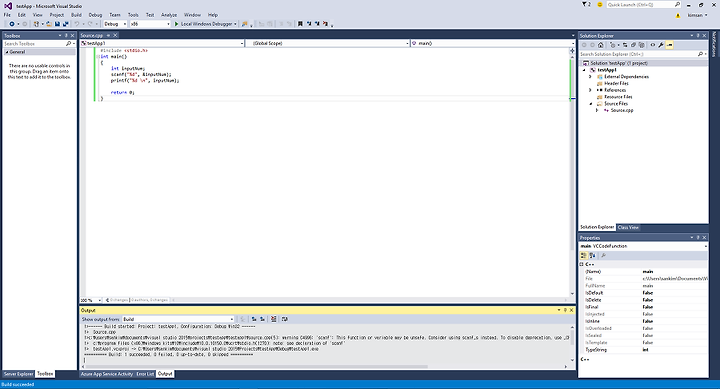
Task: Click the Show All Files icon
Action: [x=641, y=45]
